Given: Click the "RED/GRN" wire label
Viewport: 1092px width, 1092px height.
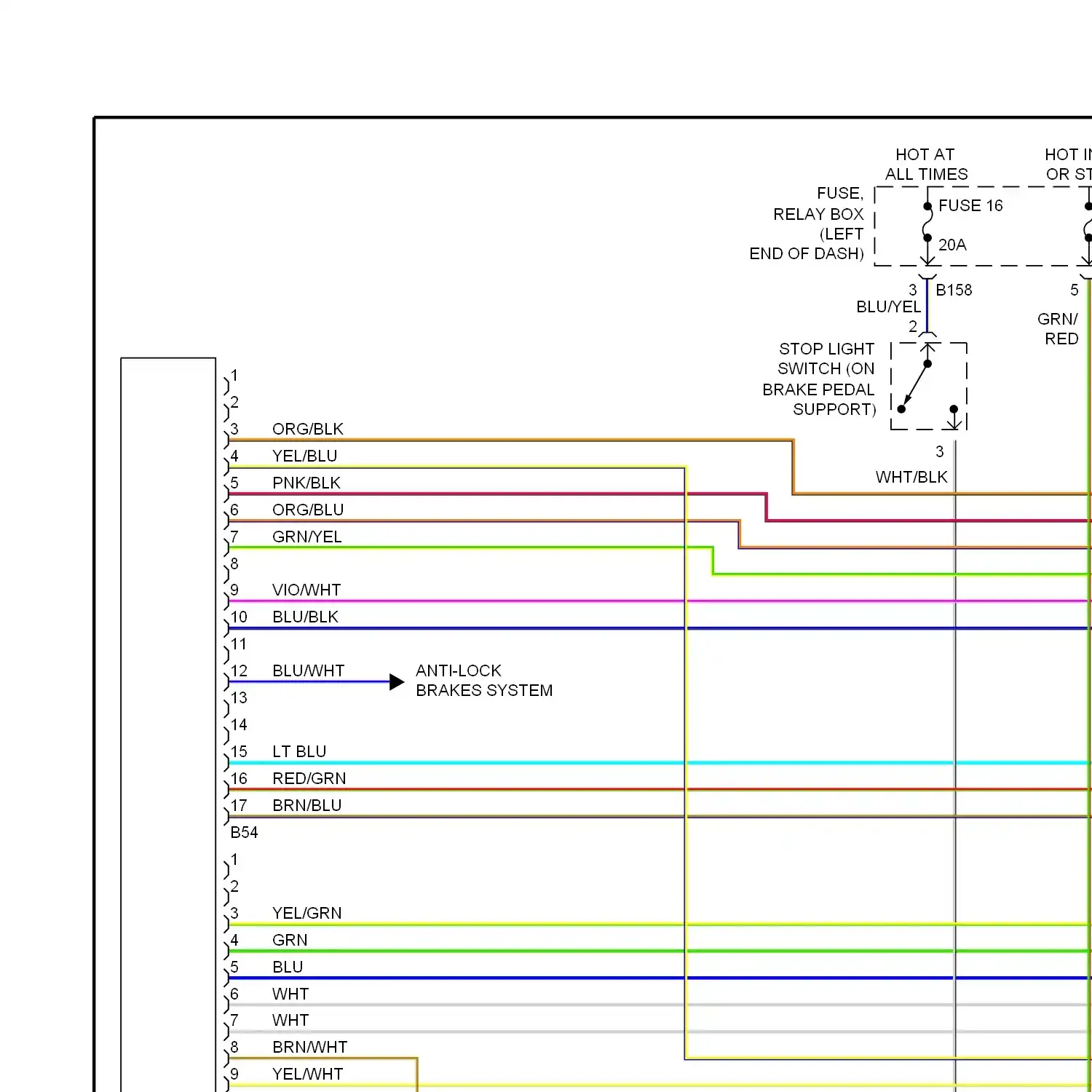Looking at the screenshot, I should pos(309,779).
